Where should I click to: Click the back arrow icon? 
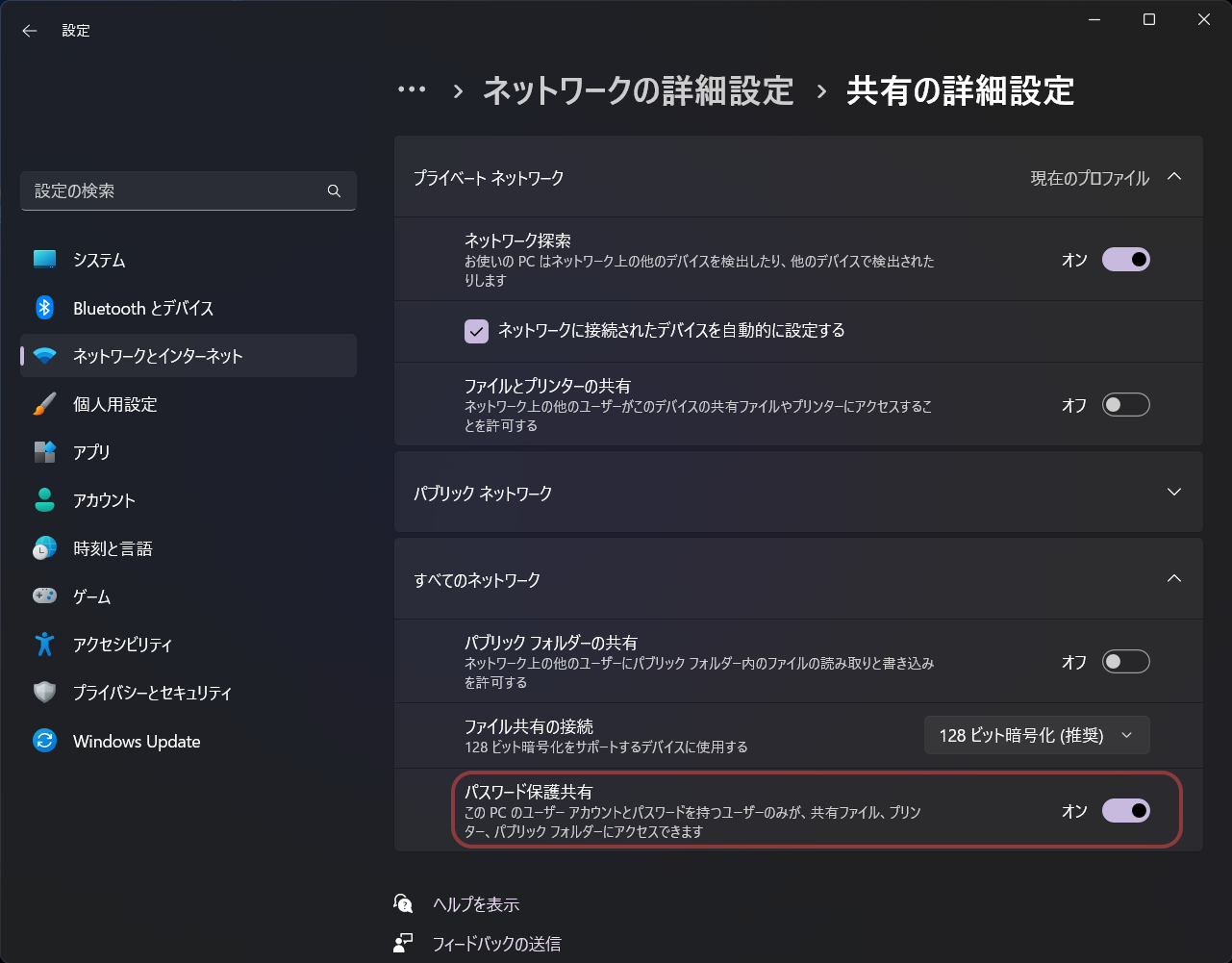click(30, 31)
